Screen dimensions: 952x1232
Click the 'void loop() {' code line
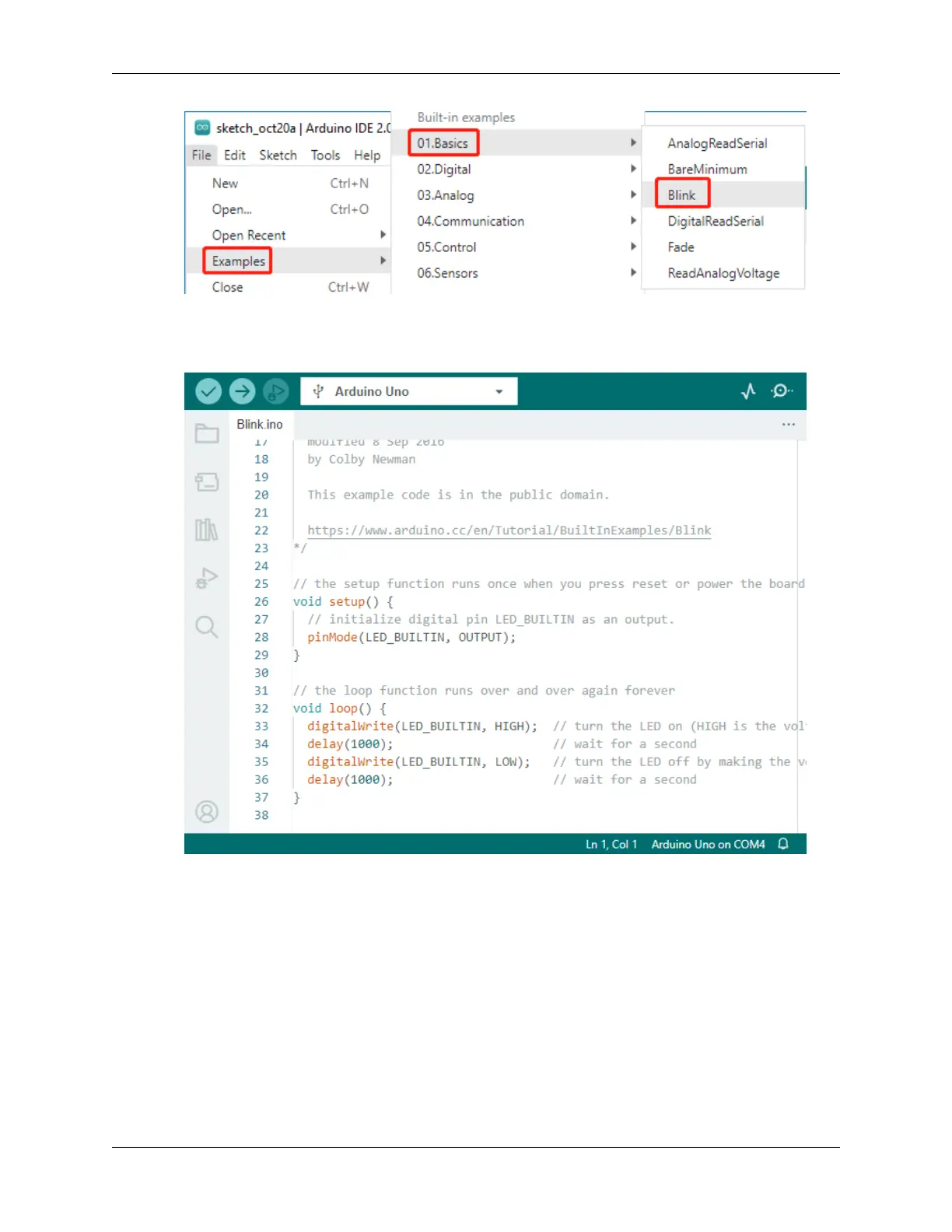pyautogui.click(x=340, y=709)
